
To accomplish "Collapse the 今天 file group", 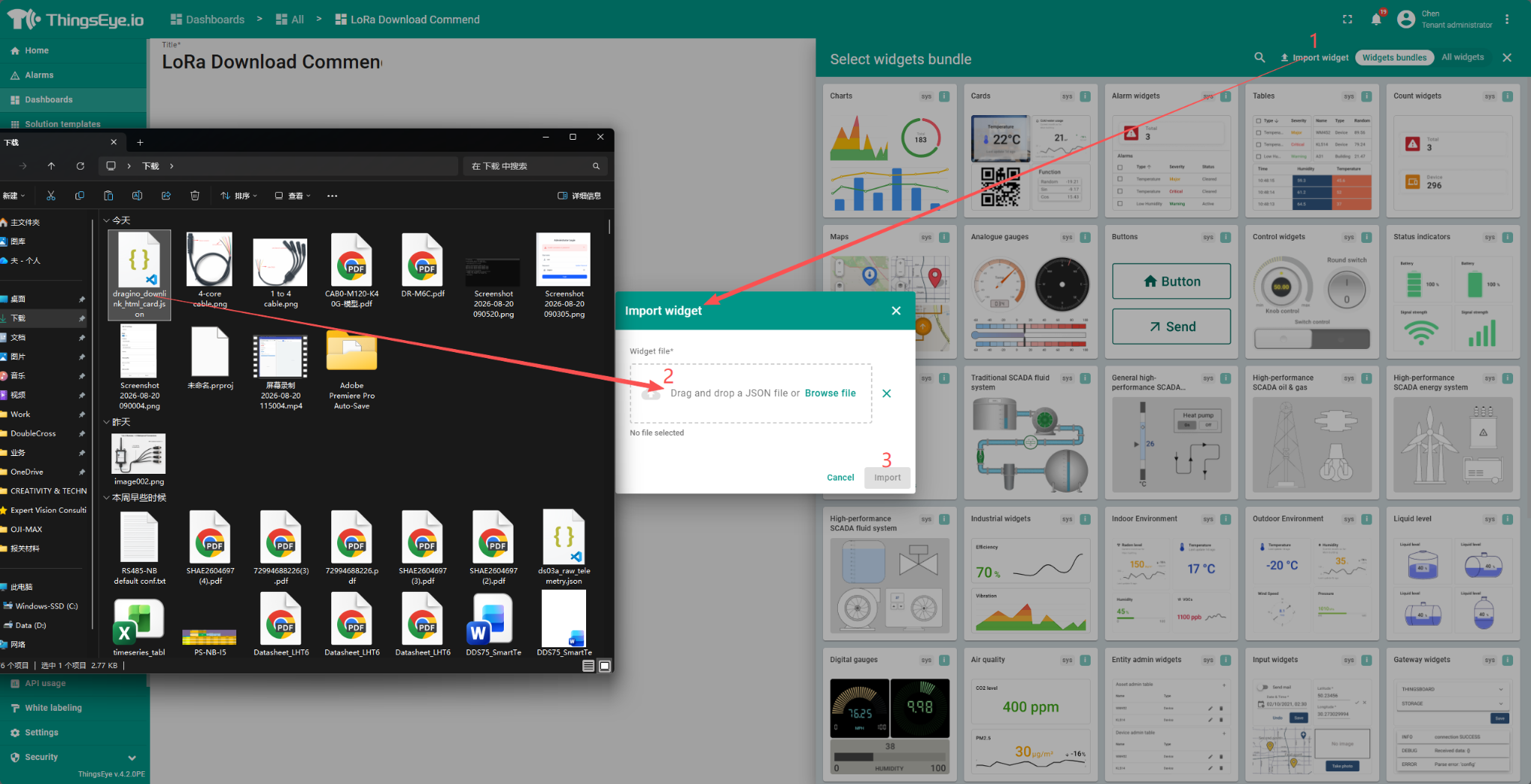I will 106,220.
